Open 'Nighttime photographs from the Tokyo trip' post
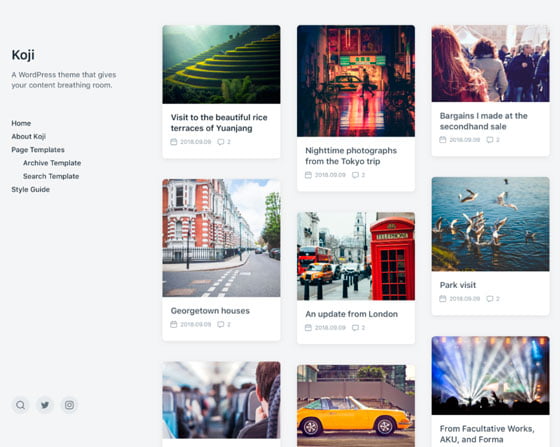The width and height of the screenshot is (560, 447). tap(351, 156)
